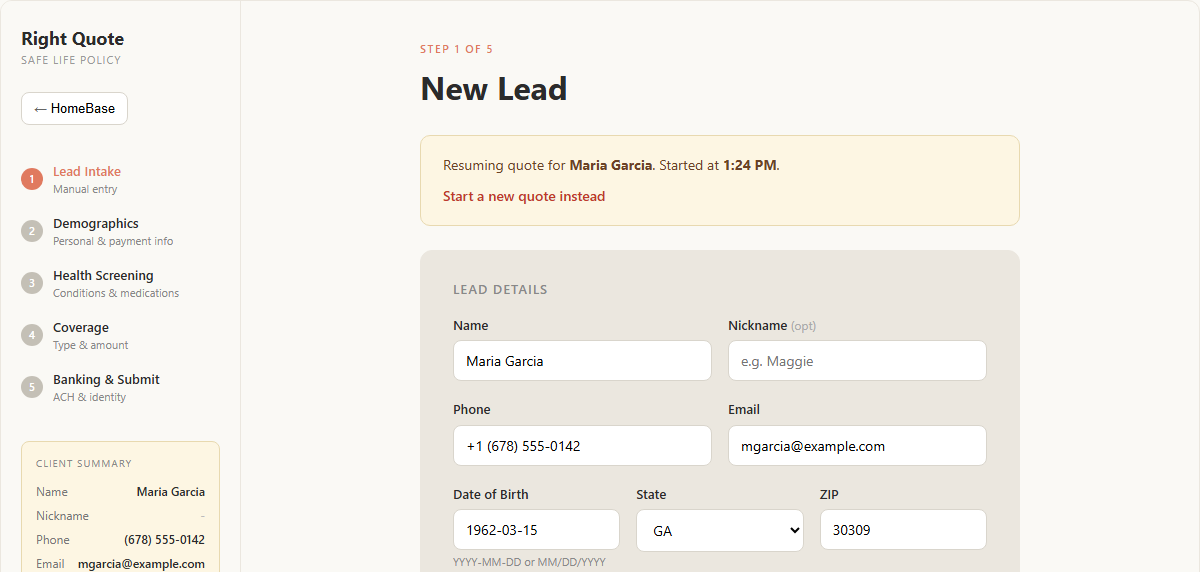Click the STEP 1 OF 5 label

(x=457, y=49)
